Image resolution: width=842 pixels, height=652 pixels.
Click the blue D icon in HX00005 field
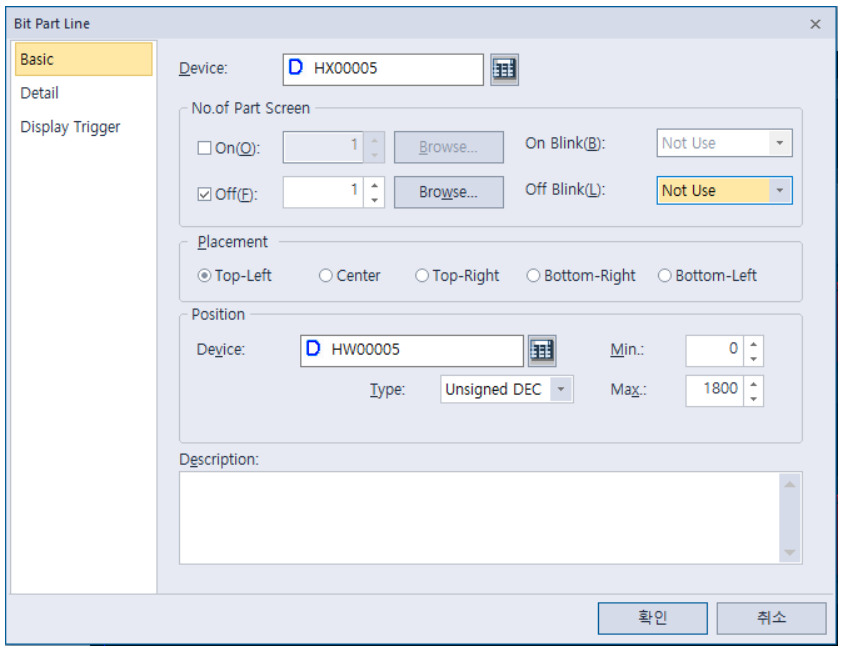[x=296, y=69]
